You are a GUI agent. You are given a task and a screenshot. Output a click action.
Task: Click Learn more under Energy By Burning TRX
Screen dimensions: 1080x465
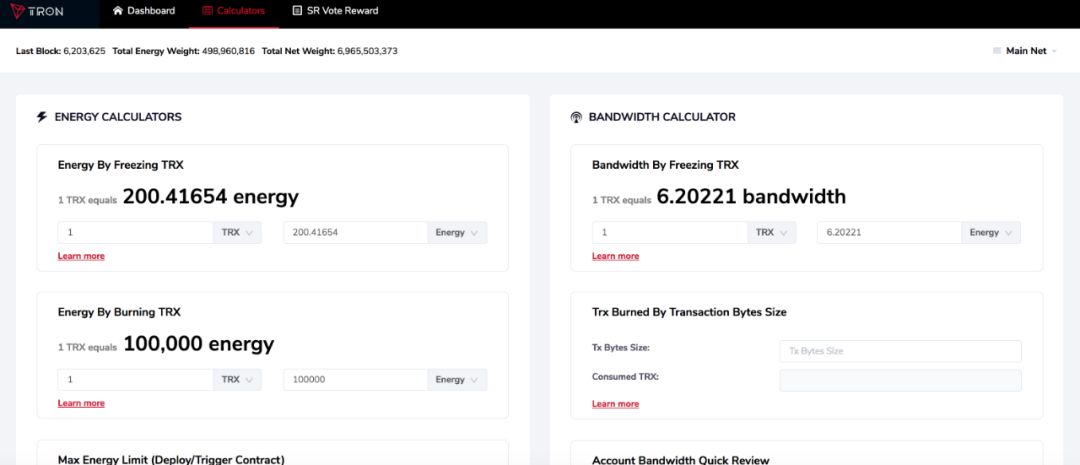(x=81, y=404)
